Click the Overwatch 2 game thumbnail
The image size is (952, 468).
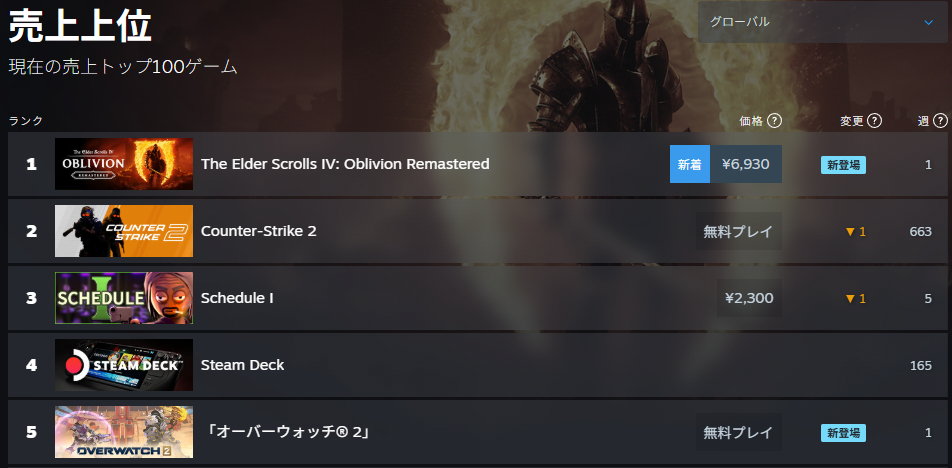pyautogui.click(x=124, y=432)
